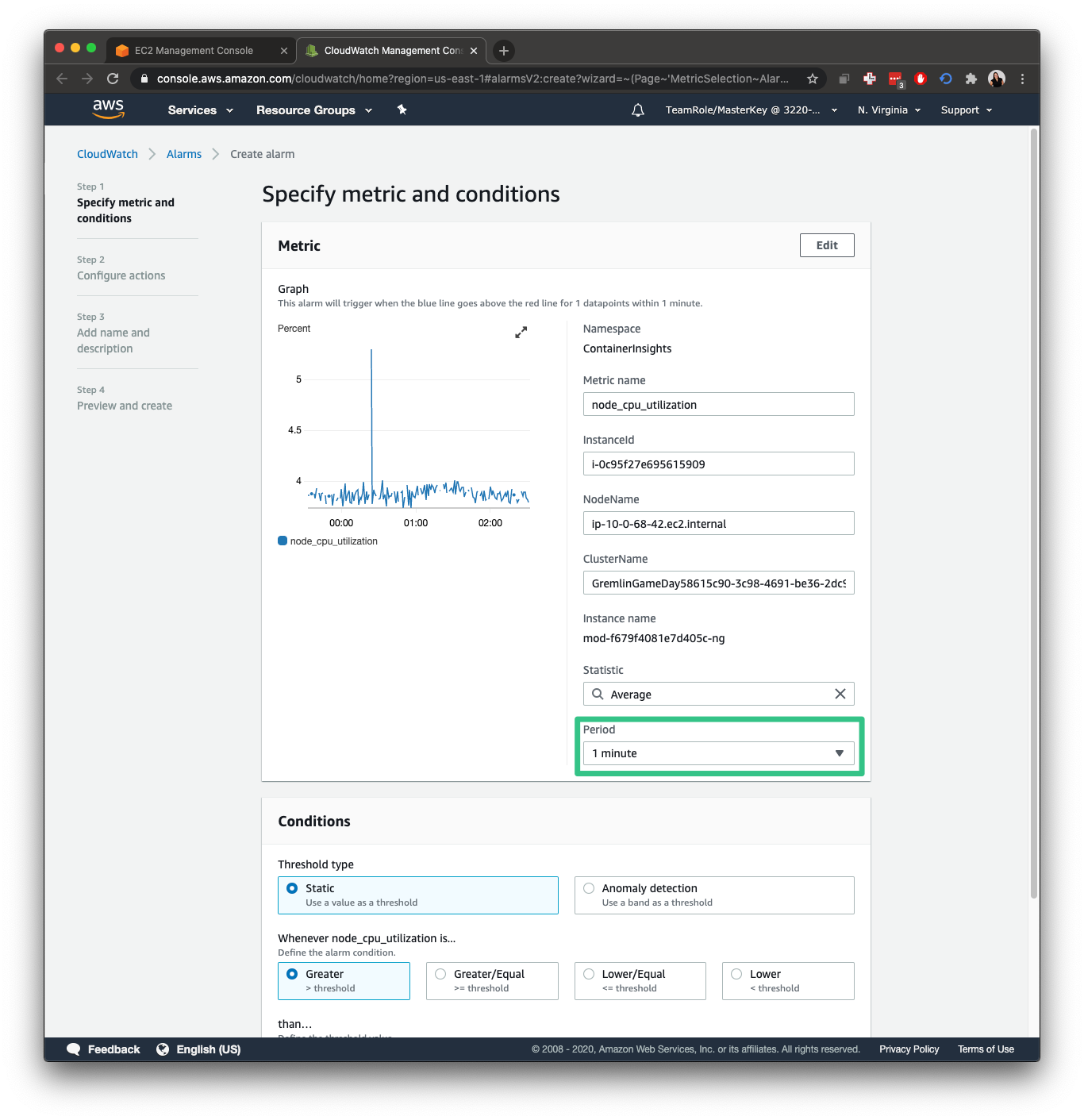Close the CloudWatch Management Console tab

click(x=474, y=51)
